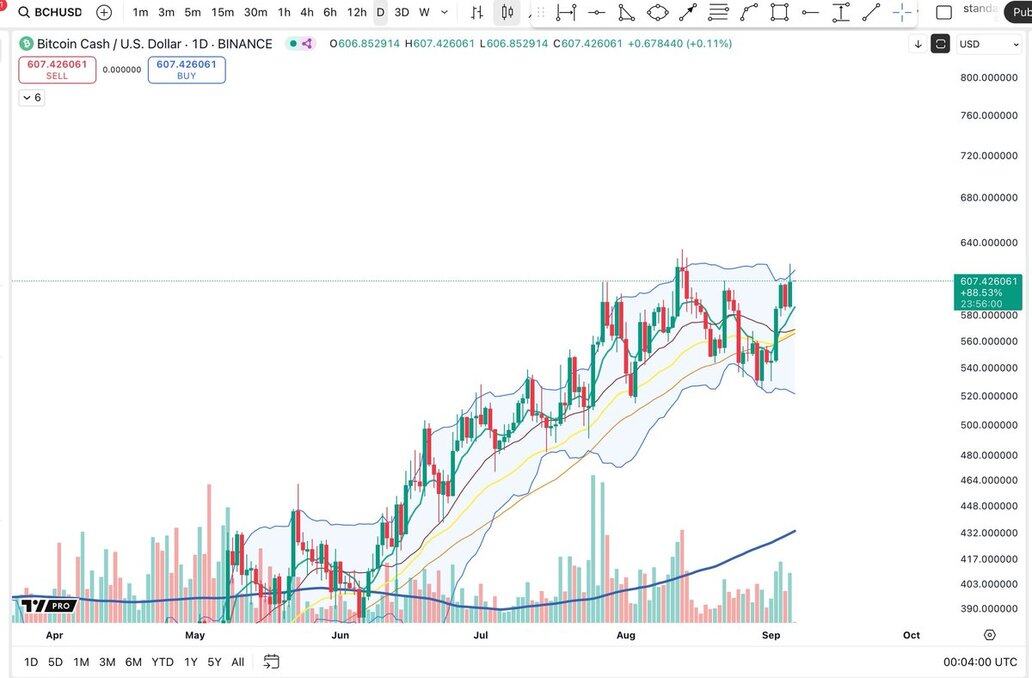Switch to the 15m interval
This screenshot has height=678, width=1032.
[x=222, y=12]
